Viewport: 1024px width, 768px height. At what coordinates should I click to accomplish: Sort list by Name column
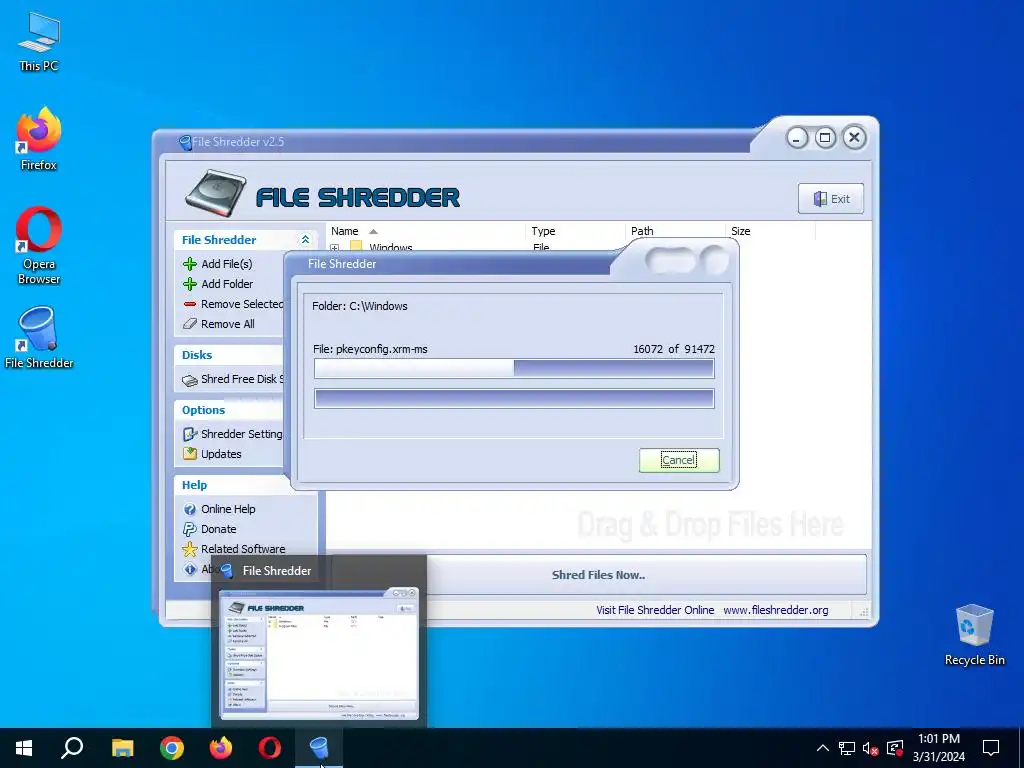tap(345, 231)
